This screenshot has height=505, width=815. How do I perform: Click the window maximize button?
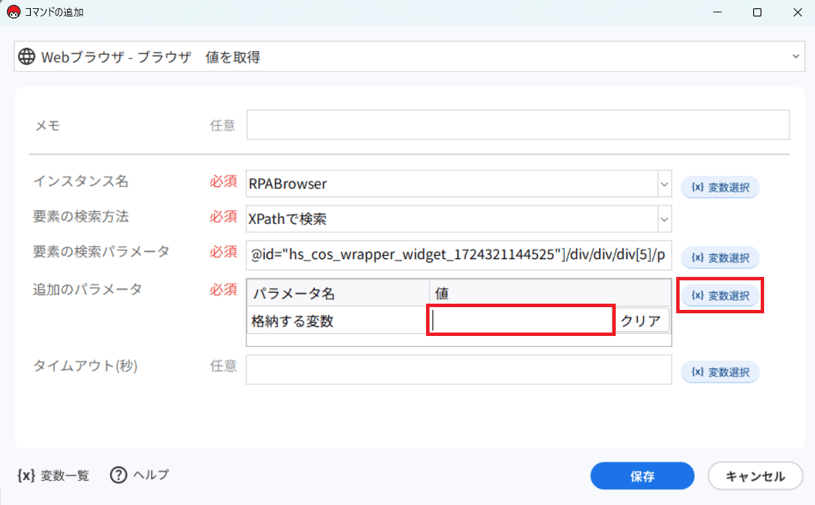tap(757, 12)
